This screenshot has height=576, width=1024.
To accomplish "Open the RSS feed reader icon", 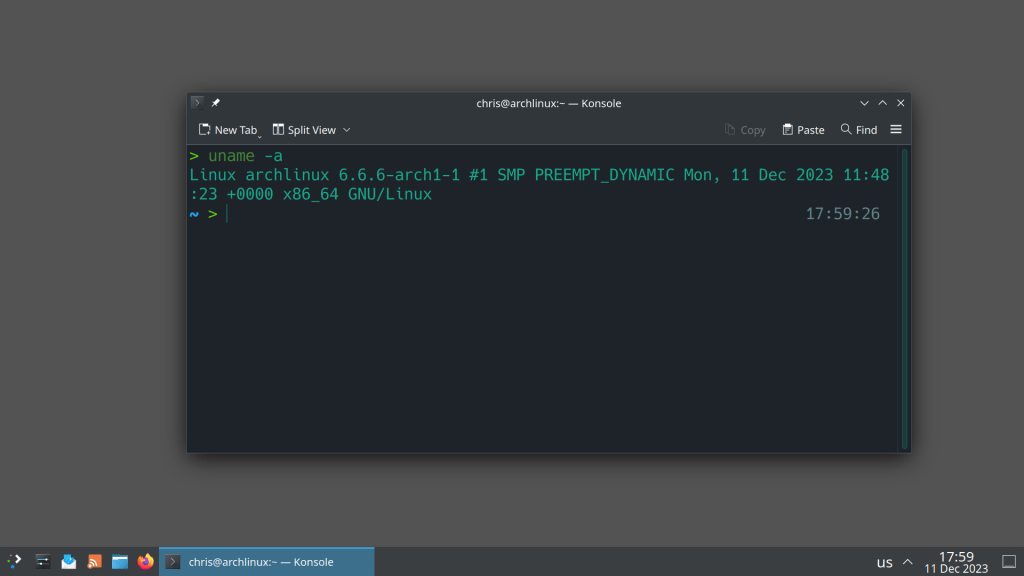I will click(x=95, y=562).
